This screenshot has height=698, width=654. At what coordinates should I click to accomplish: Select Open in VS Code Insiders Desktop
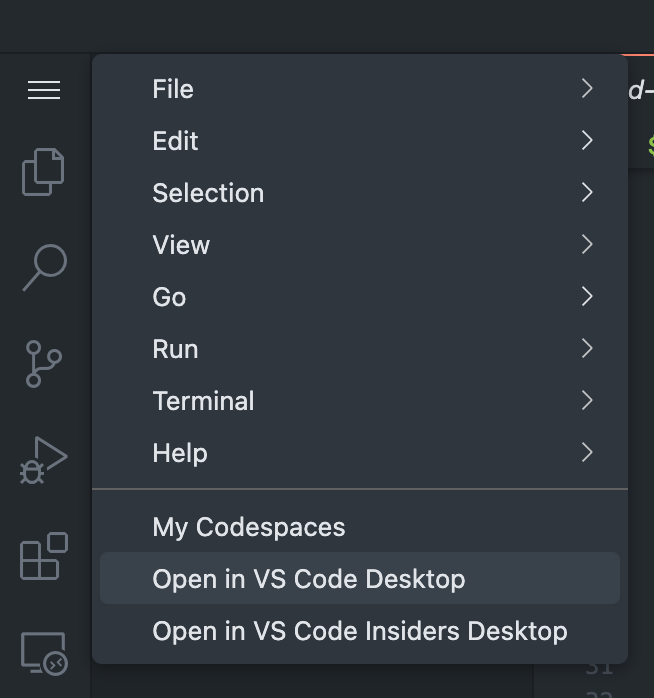point(360,631)
